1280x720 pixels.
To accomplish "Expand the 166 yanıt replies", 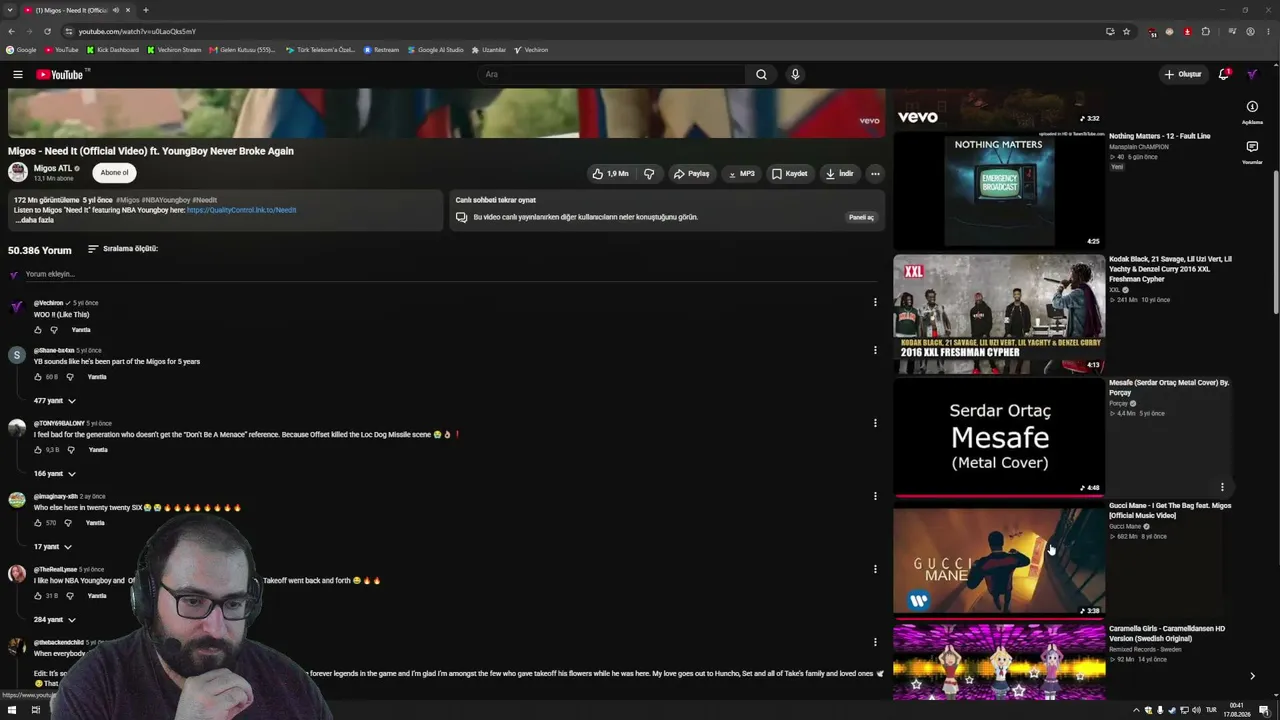I will pyautogui.click(x=55, y=474).
